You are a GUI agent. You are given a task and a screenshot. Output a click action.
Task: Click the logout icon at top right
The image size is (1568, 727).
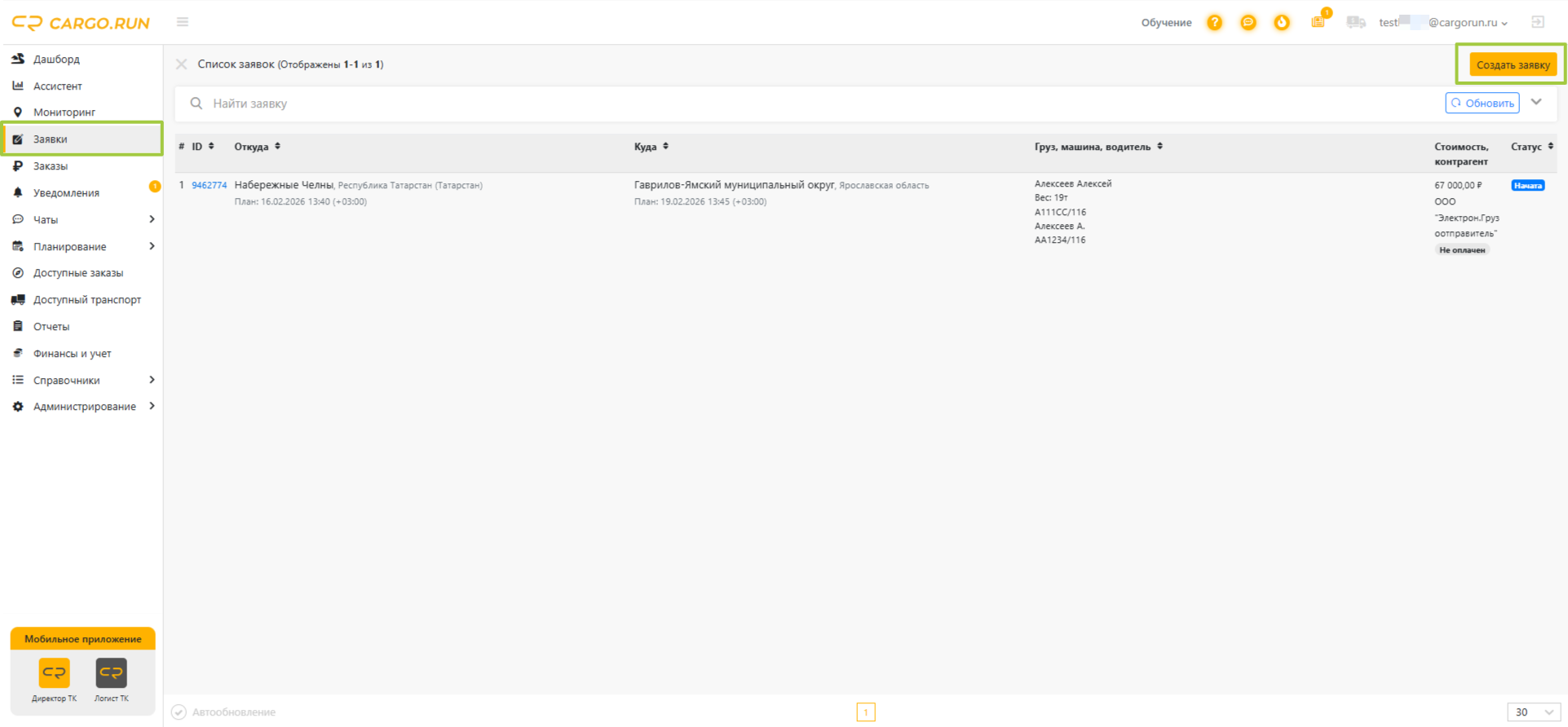point(1538,22)
